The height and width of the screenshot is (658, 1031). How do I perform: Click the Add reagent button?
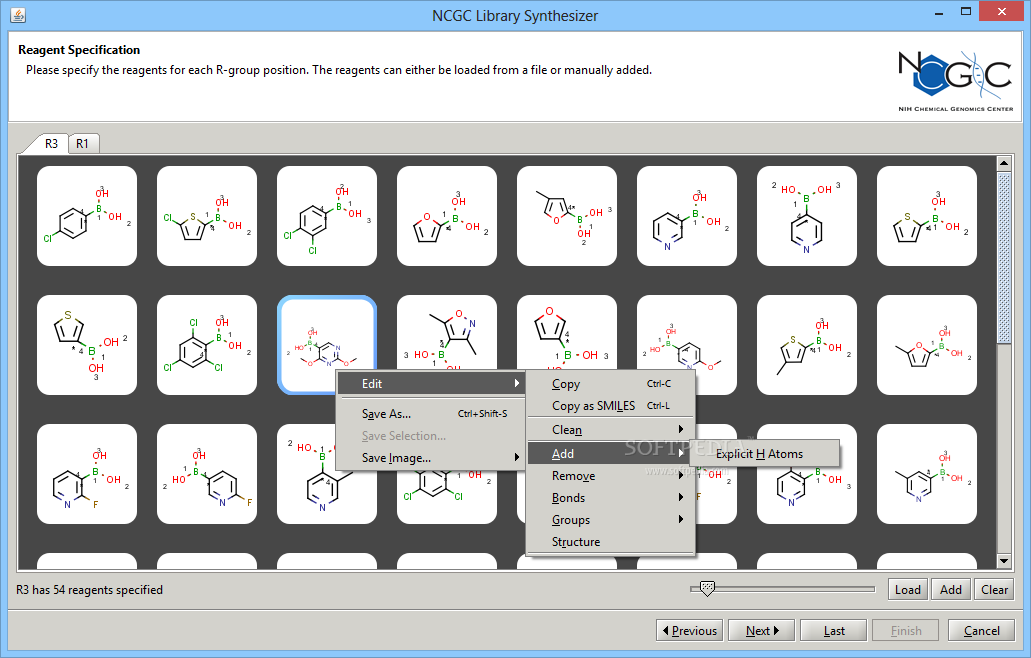point(951,590)
